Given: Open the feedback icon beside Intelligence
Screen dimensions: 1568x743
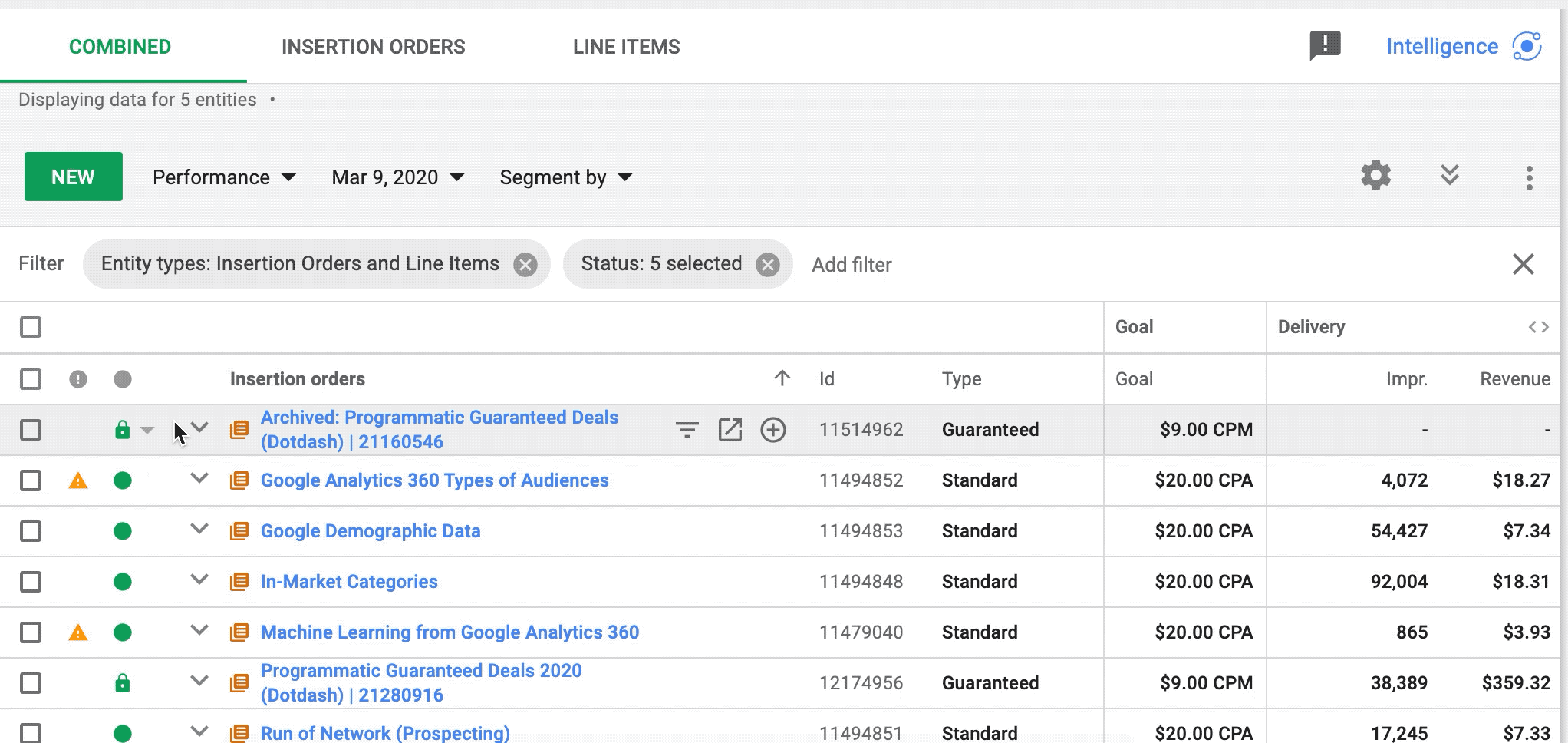Looking at the screenshot, I should pyautogui.click(x=1325, y=45).
